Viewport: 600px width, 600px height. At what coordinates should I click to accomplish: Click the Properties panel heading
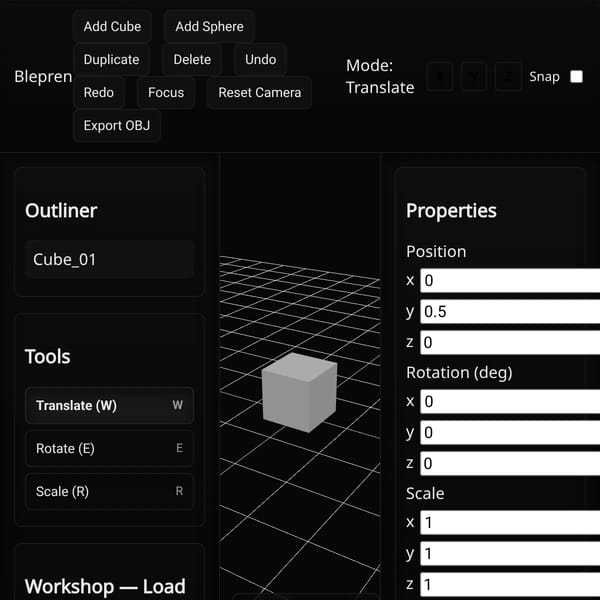tap(451, 210)
